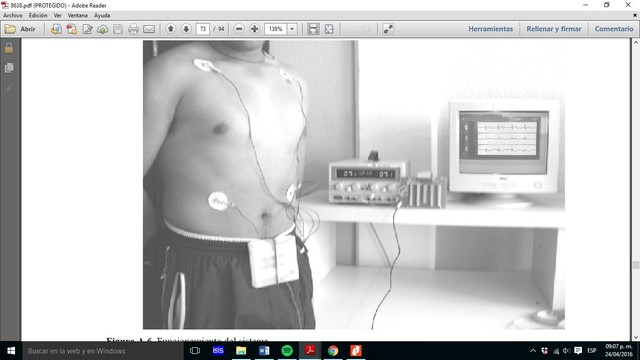Click the fit width scrolling mode icon
Screen dimensions: 640x360
[313, 29]
